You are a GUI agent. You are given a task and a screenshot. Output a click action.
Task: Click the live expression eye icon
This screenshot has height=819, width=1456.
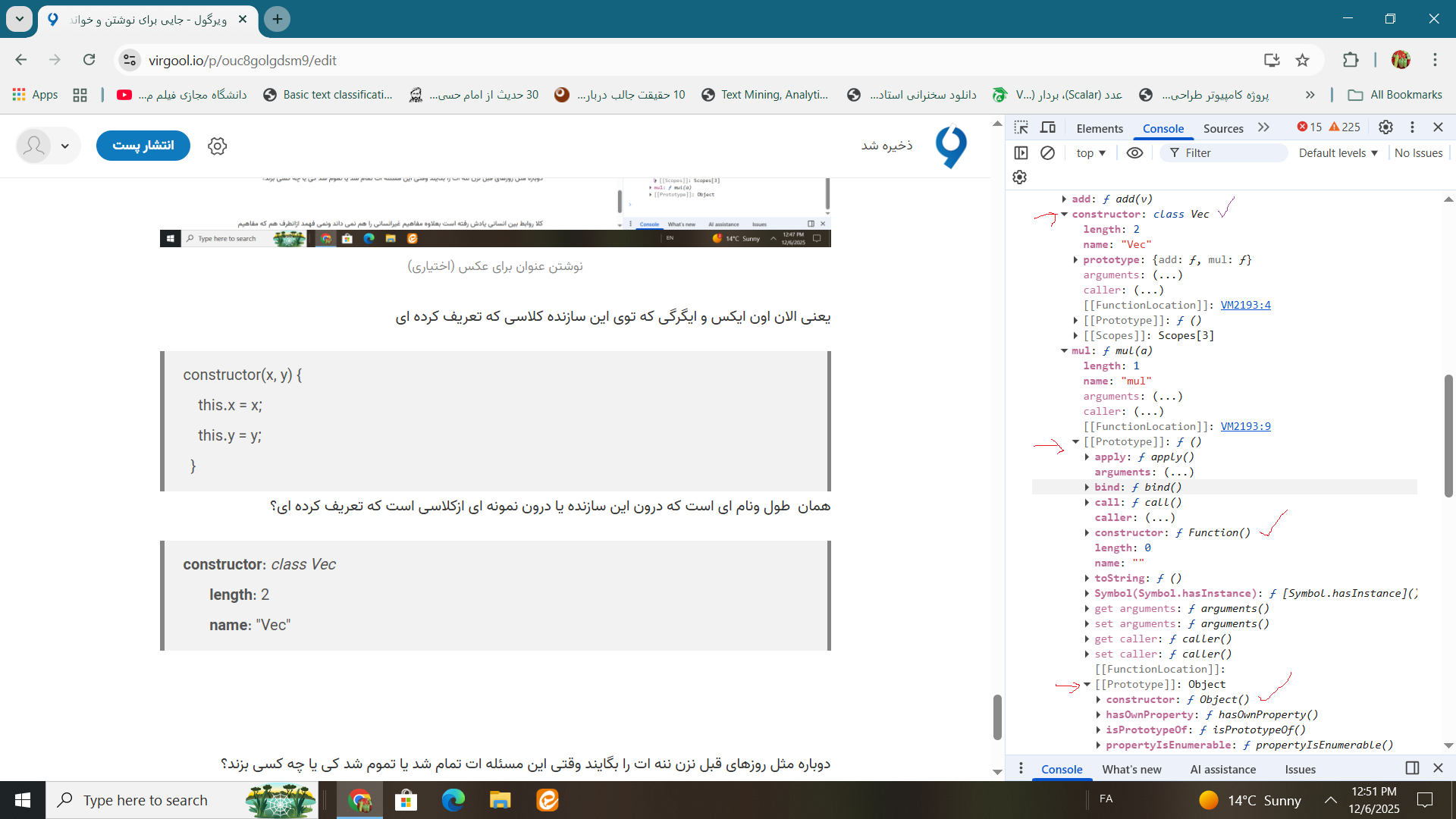click(1134, 153)
